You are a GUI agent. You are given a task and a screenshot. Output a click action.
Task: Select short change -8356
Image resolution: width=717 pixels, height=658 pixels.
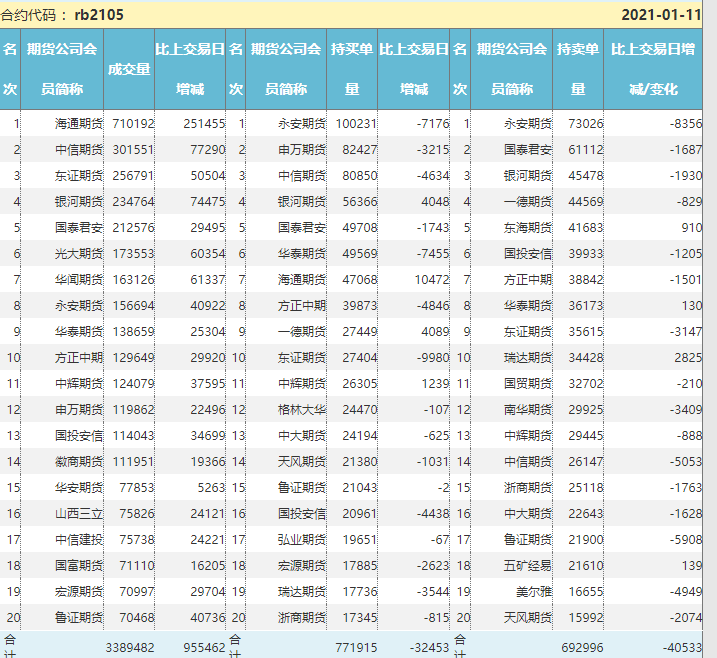(685, 123)
